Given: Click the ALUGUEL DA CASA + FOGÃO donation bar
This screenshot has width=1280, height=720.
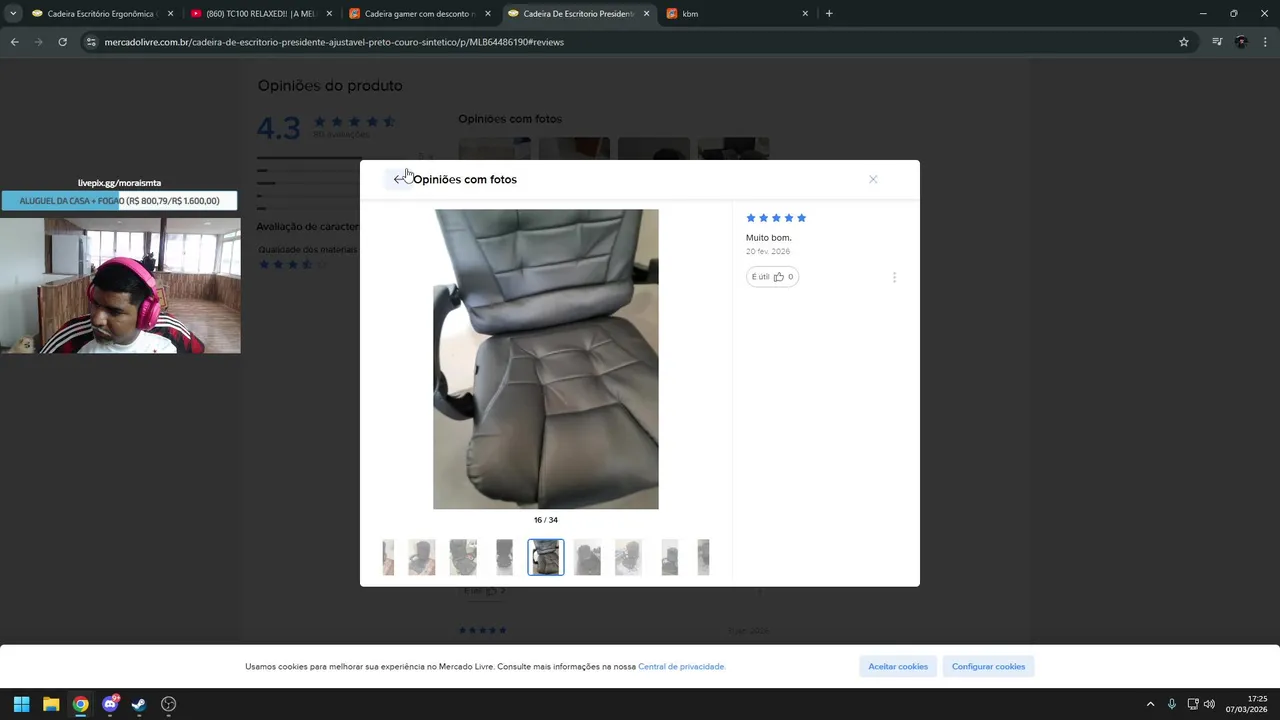Looking at the screenshot, I should point(119,201).
